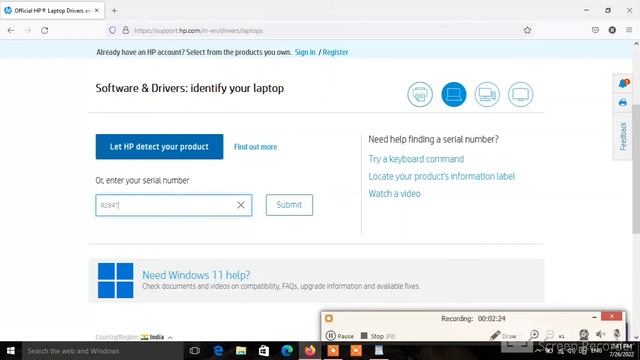640x360 pixels.
Task: Open the Firefox account icon
Action: click(612, 30)
